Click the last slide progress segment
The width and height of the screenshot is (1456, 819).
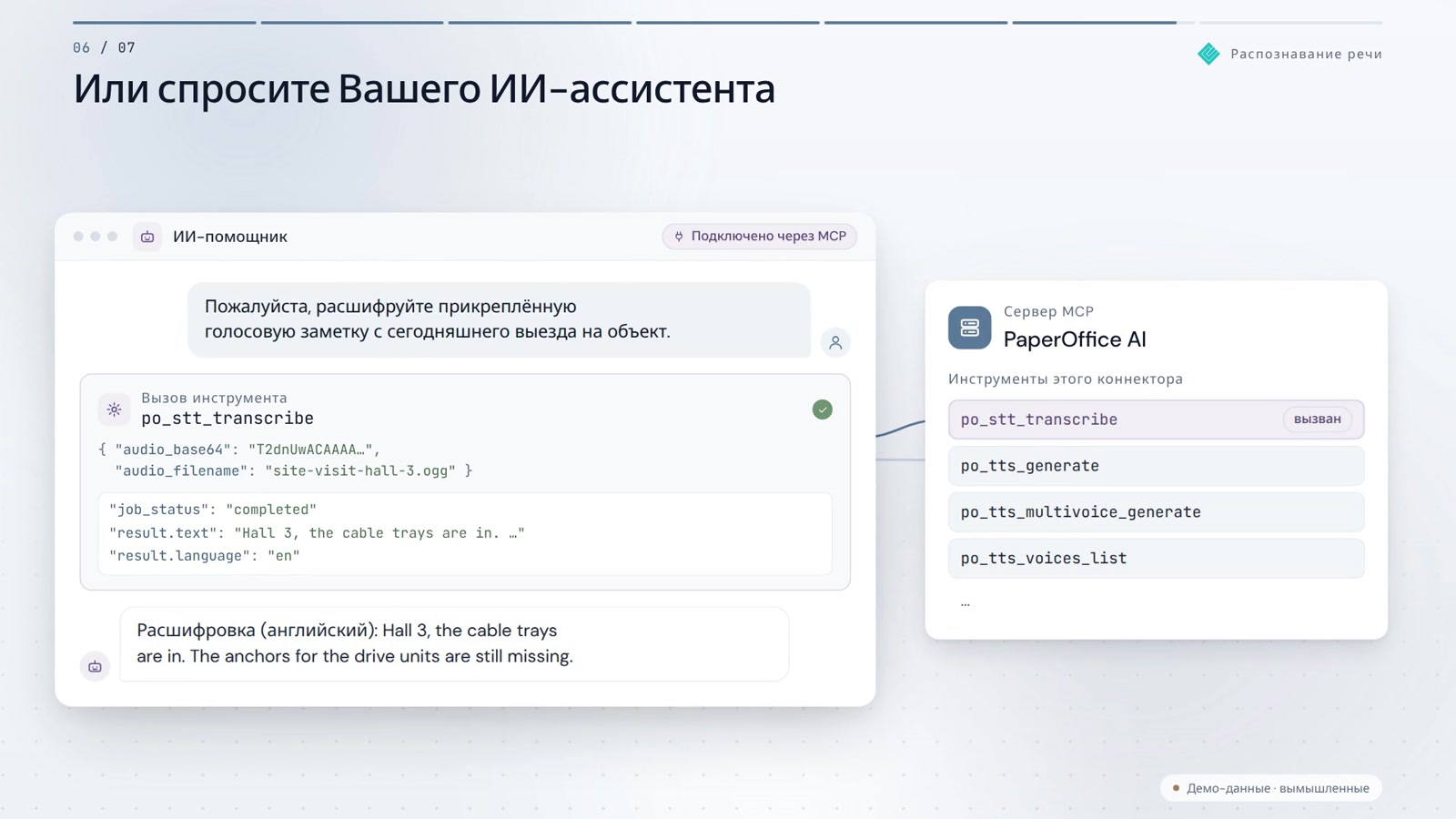1290,22
